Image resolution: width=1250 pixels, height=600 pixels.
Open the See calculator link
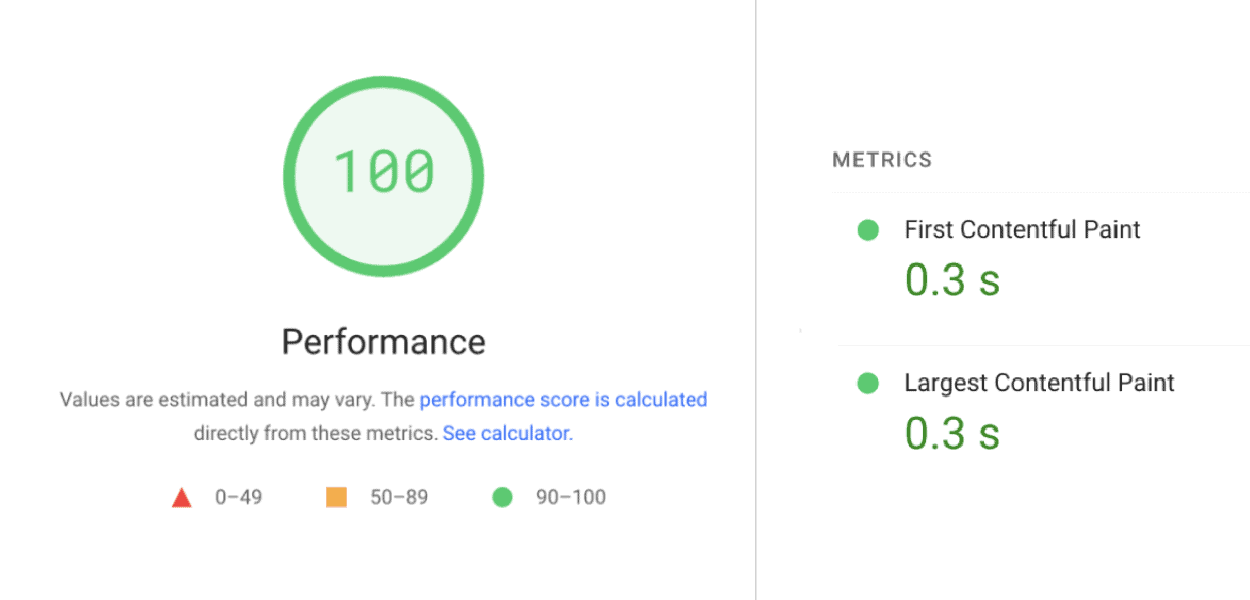(505, 432)
